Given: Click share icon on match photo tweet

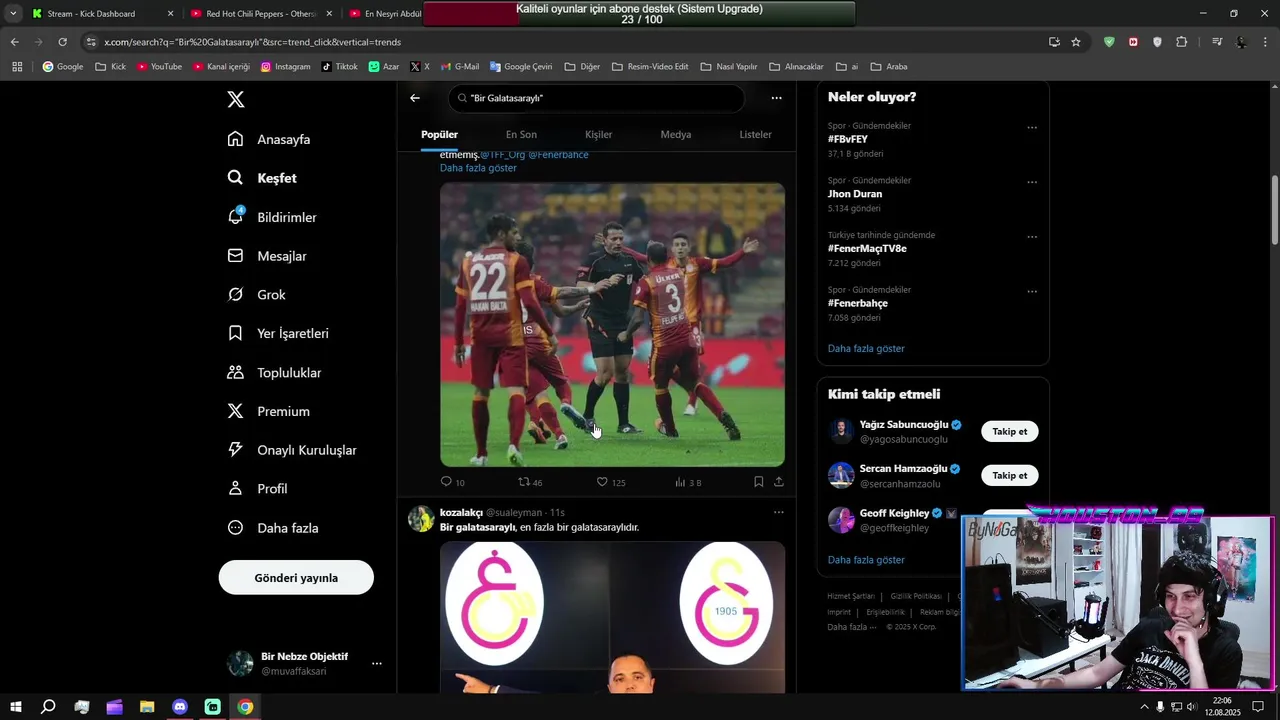Looking at the screenshot, I should (x=778, y=482).
